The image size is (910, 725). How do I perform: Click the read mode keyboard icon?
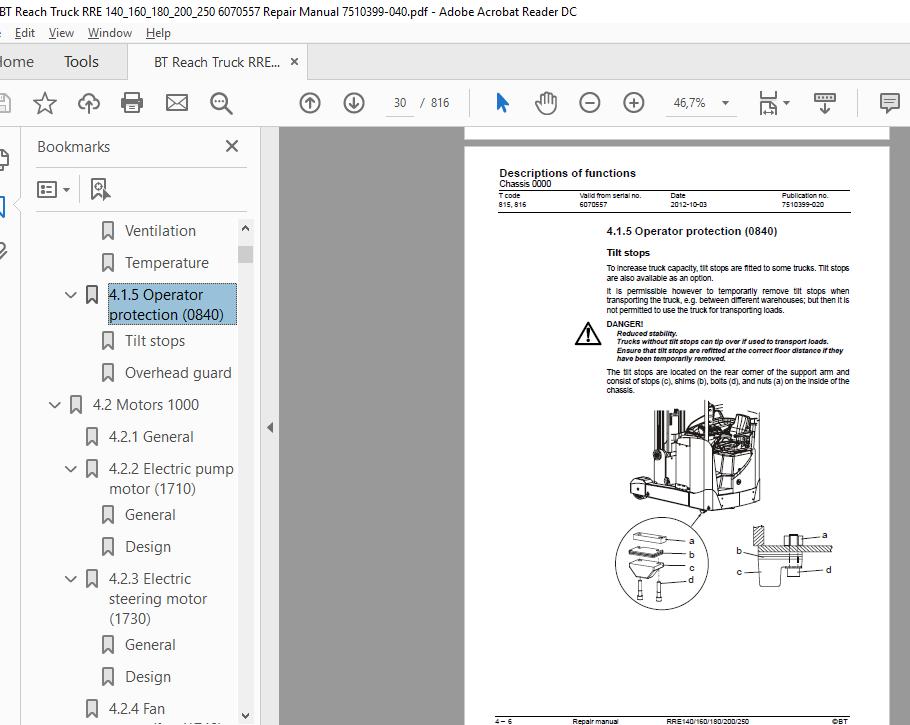click(x=825, y=103)
